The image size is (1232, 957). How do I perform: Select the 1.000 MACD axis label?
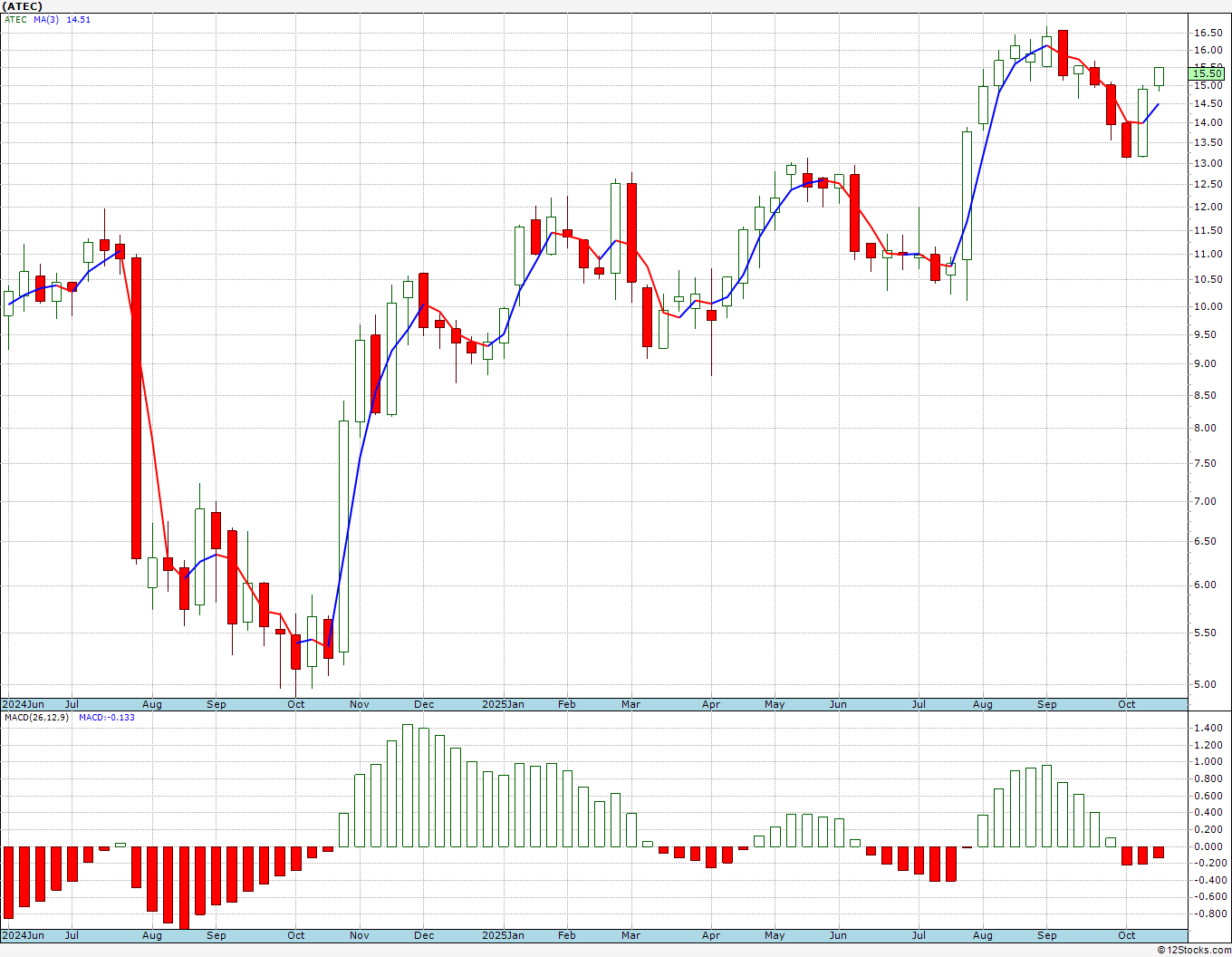coord(1209,762)
